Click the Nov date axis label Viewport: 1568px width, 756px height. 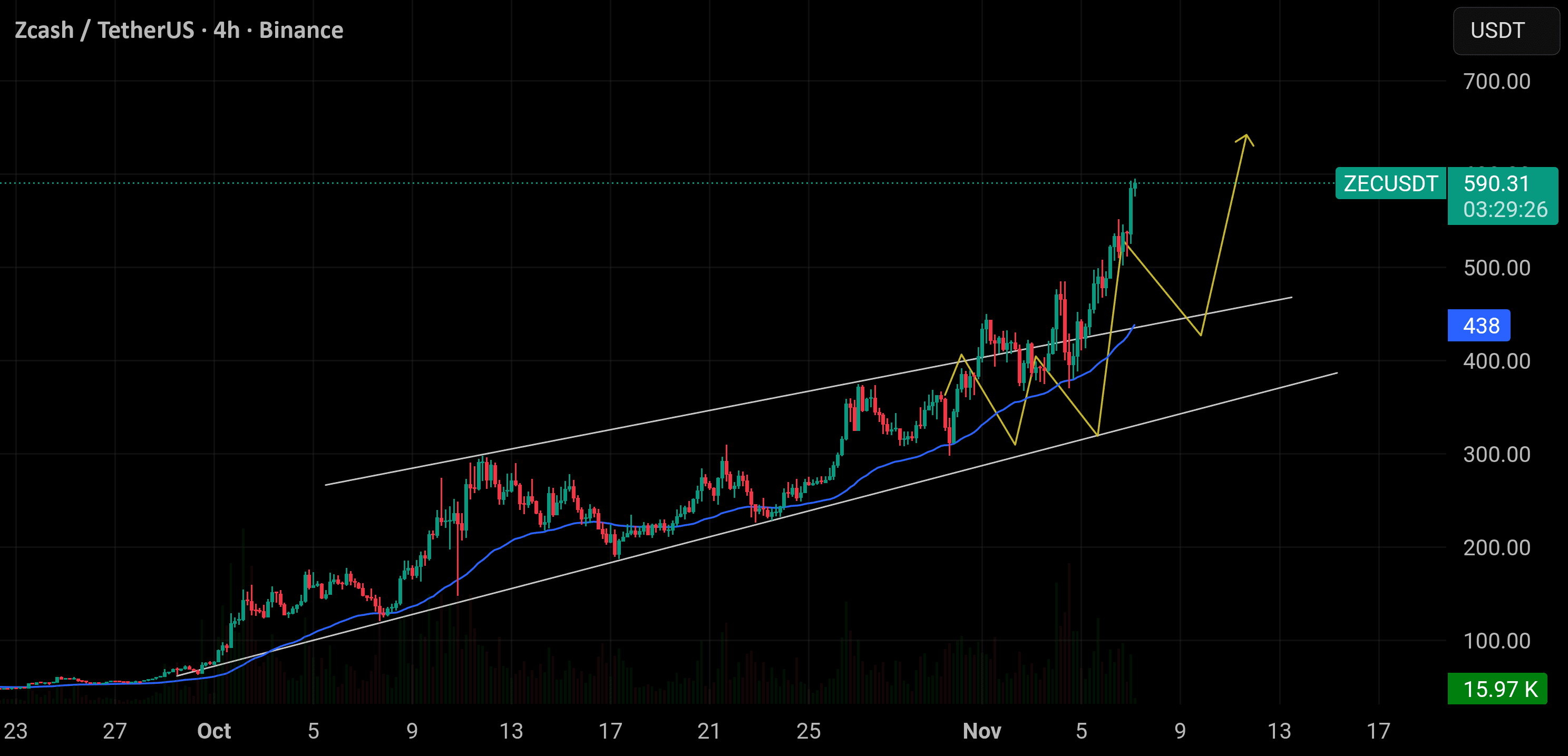(981, 731)
